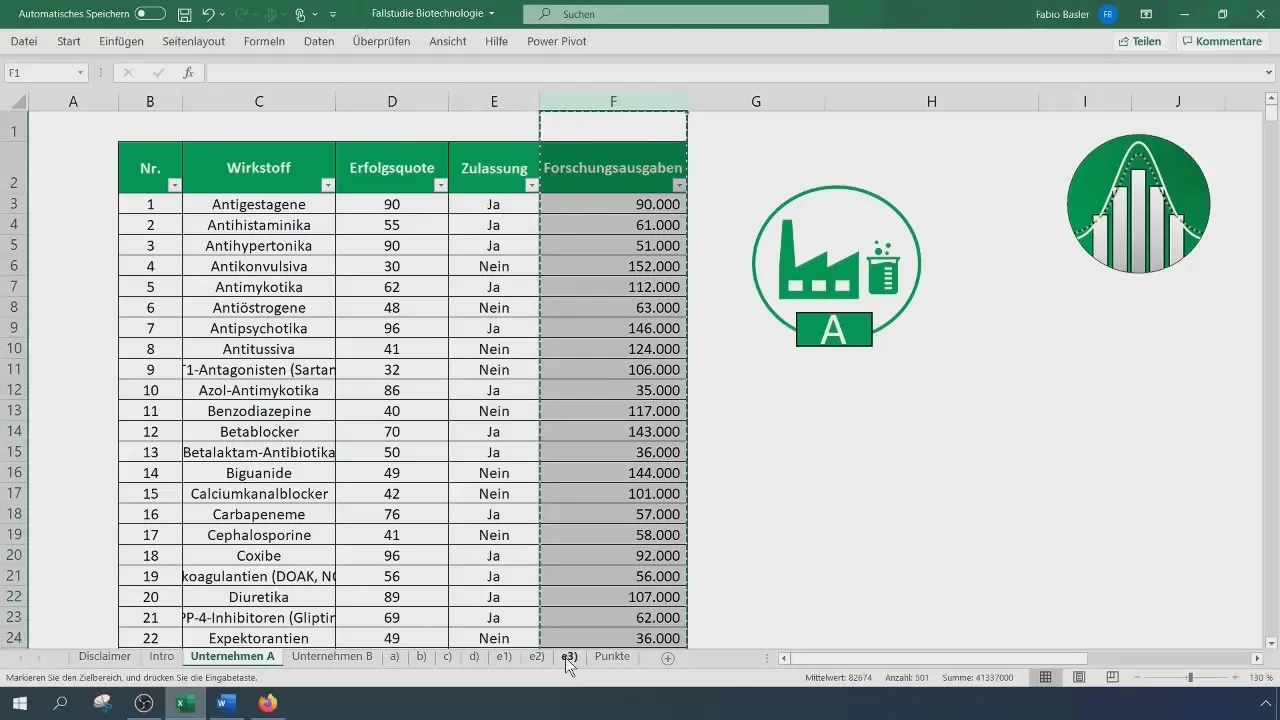Open the Datei menu
The width and height of the screenshot is (1280, 720).
click(x=24, y=41)
